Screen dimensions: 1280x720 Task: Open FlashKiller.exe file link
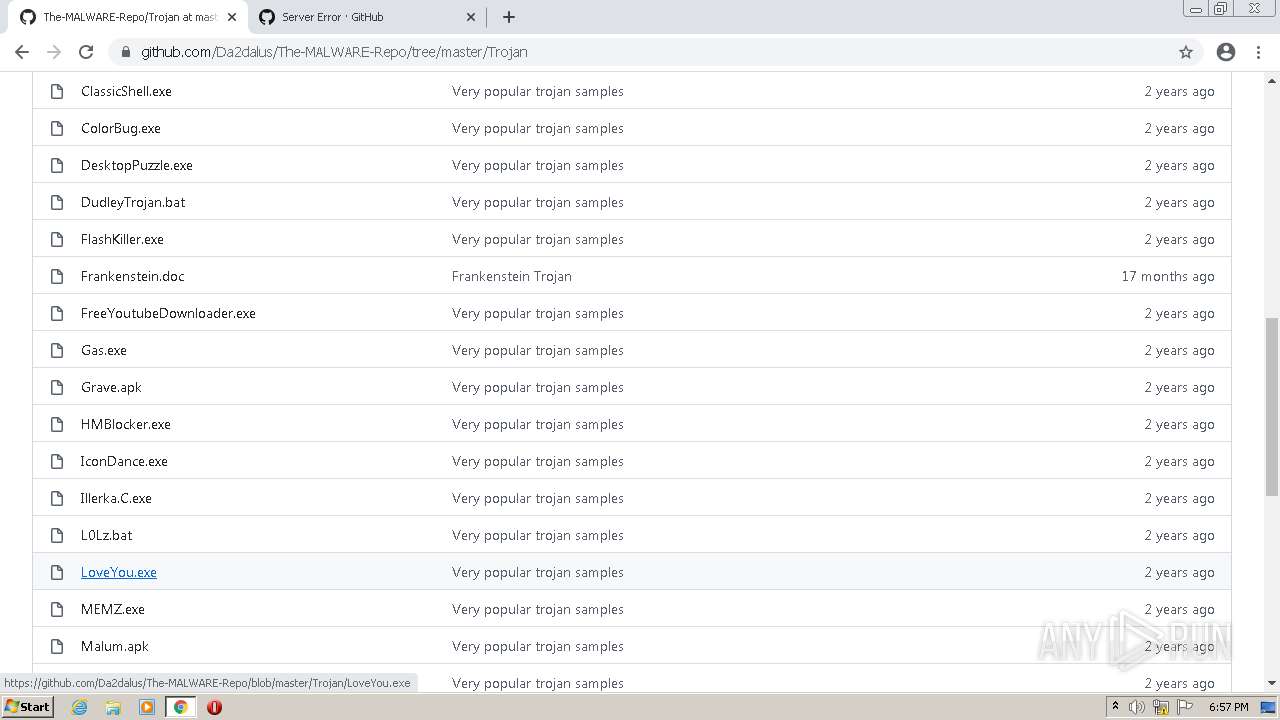coord(122,239)
